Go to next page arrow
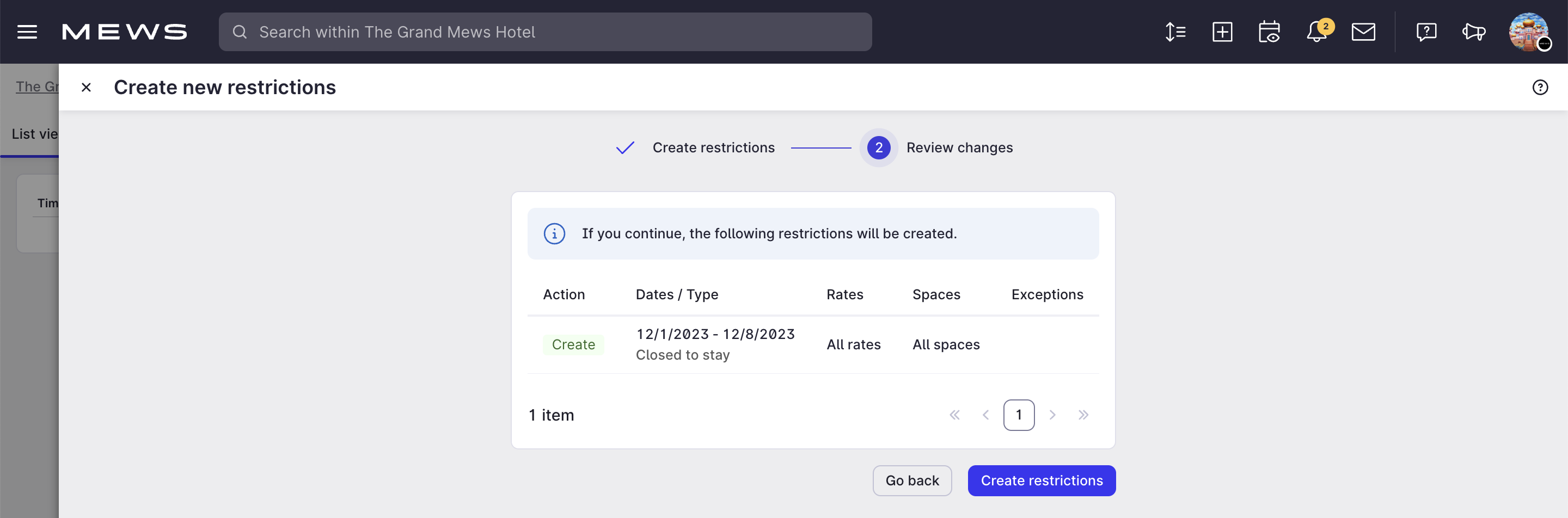The height and width of the screenshot is (518, 1568). pos(1052,415)
